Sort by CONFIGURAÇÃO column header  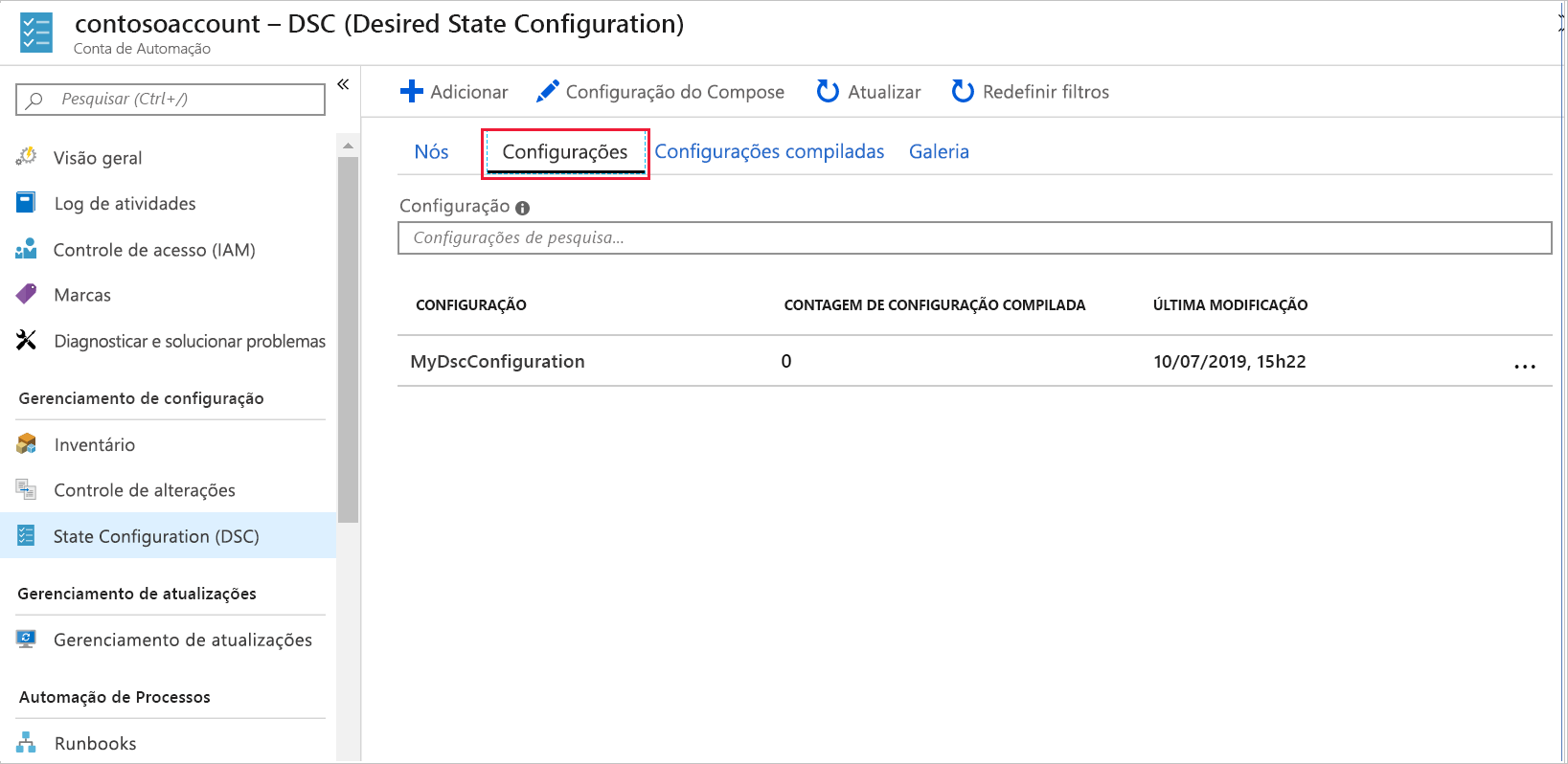pyautogui.click(x=471, y=305)
